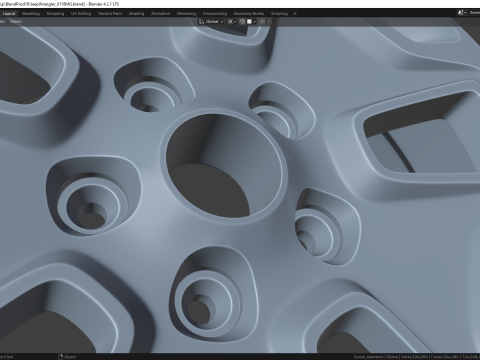The width and height of the screenshot is (480, 360).
Task: Open the proportional editing falloff curve icon
Action: pyautogui.click(x=269, y=22)
